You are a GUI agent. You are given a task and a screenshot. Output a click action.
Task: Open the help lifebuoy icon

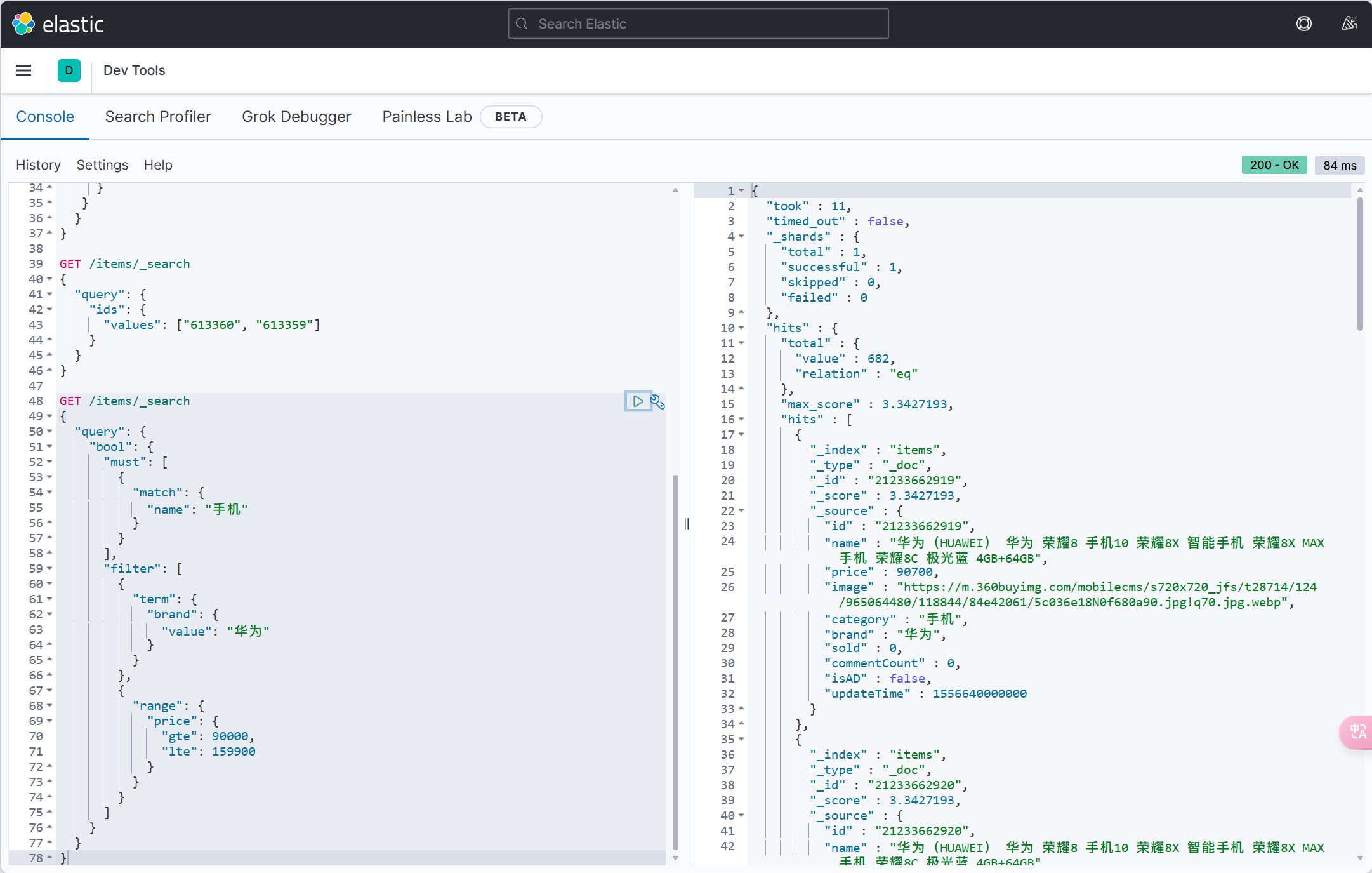tap(1303, 24)
